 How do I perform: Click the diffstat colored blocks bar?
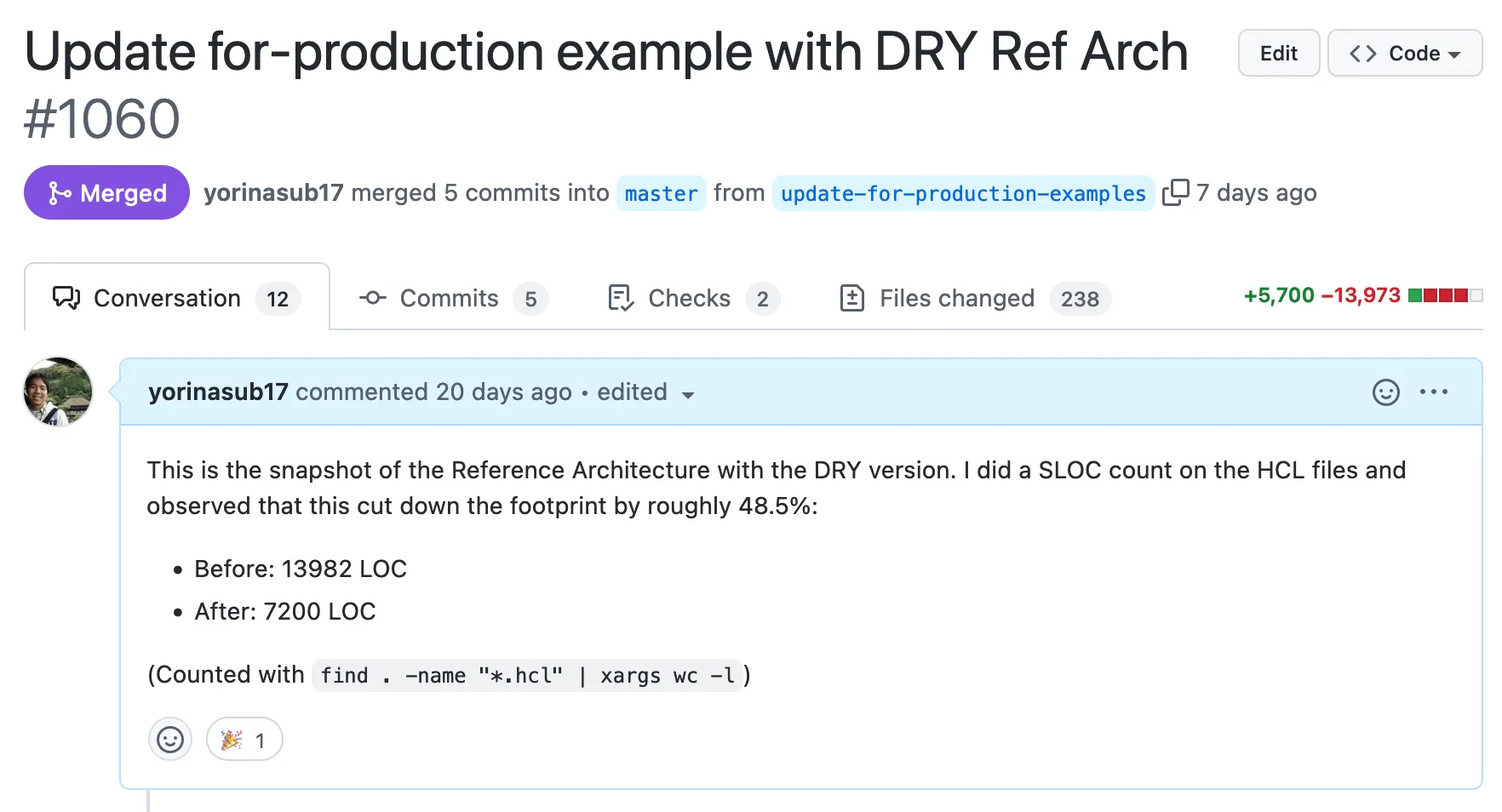pyautogui.click(x=1445, y=295)
